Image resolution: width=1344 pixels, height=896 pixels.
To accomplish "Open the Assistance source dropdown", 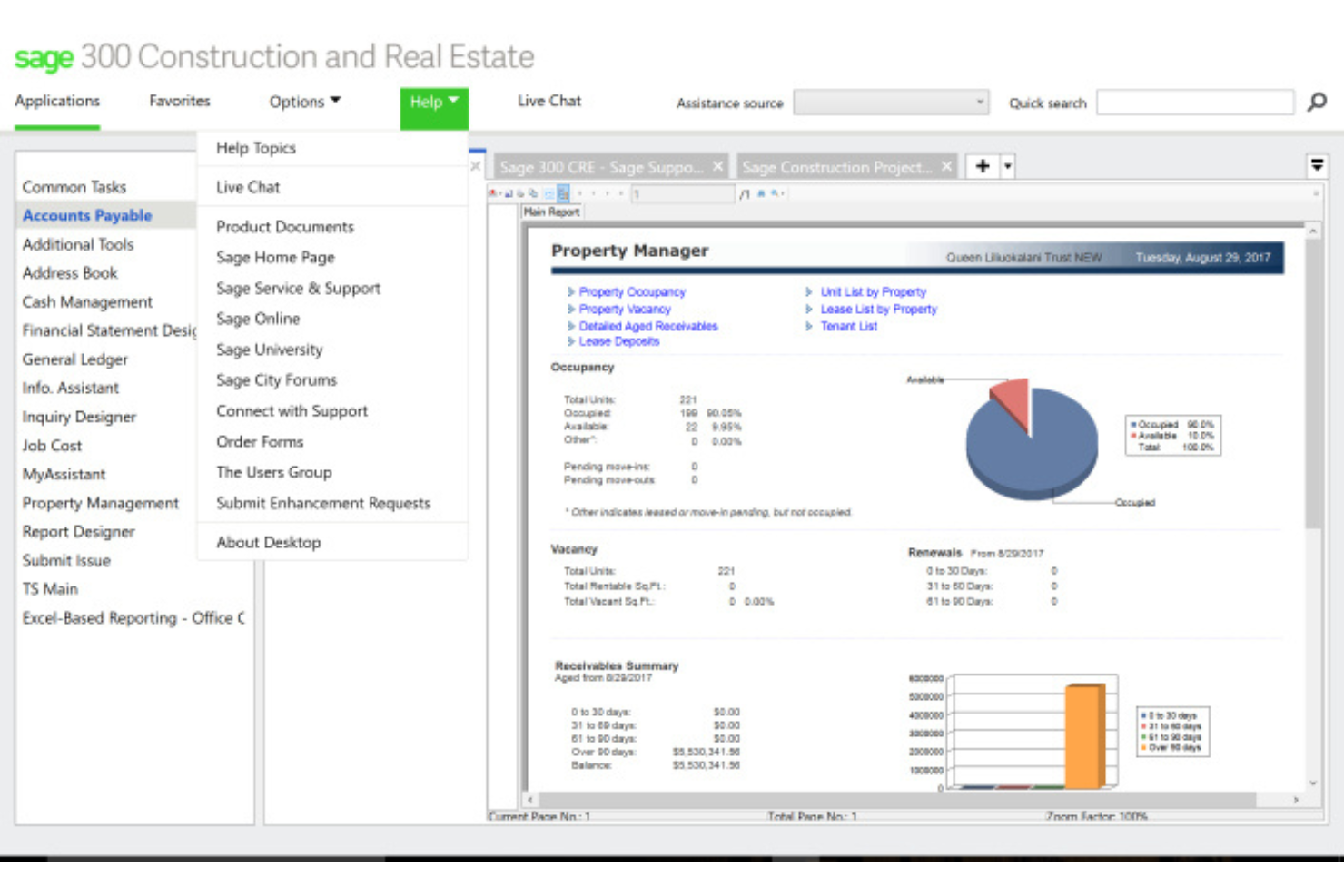I will pyautogui.click(x=891, y=102).
